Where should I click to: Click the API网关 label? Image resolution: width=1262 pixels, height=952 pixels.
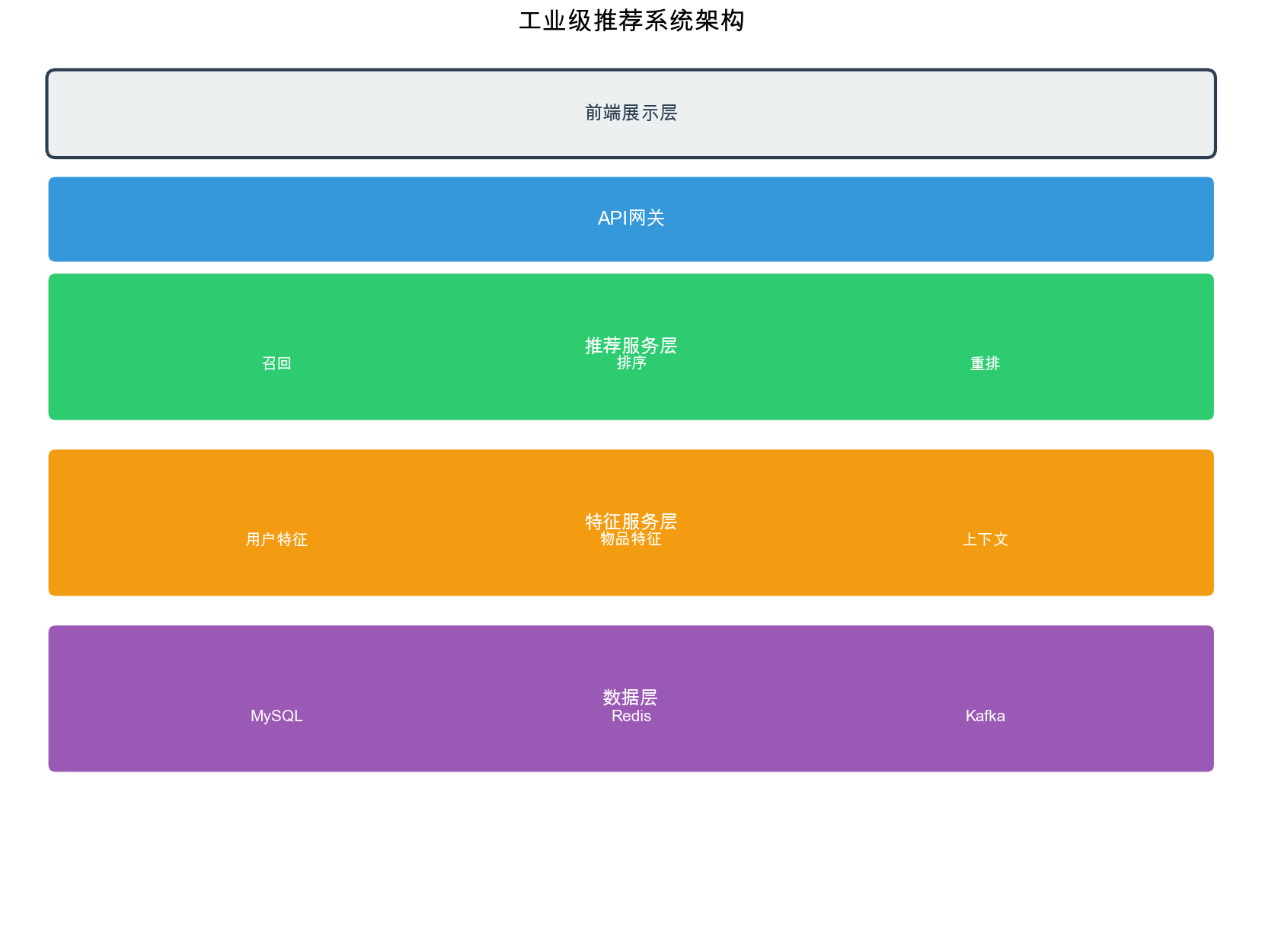(631, 219)
